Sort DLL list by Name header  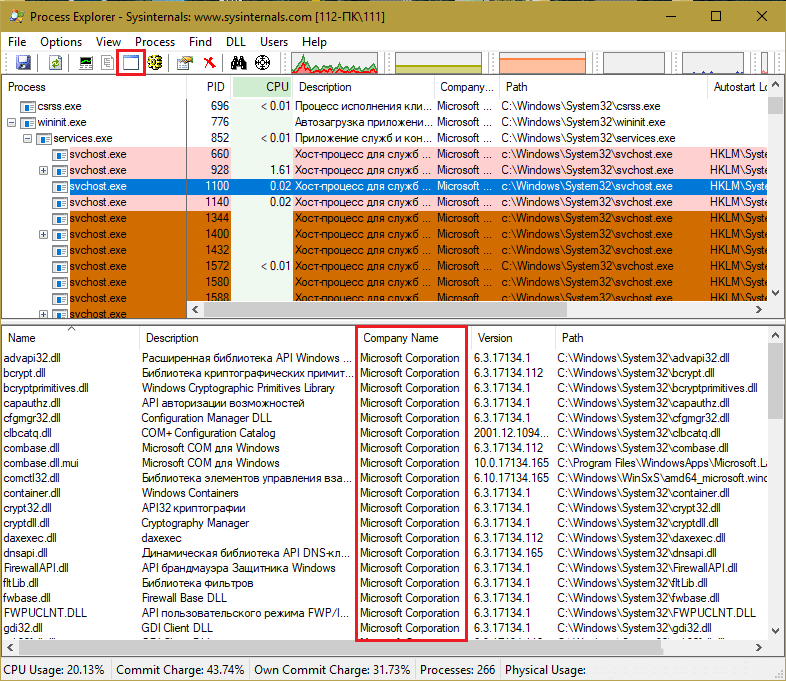pos(71,338)
